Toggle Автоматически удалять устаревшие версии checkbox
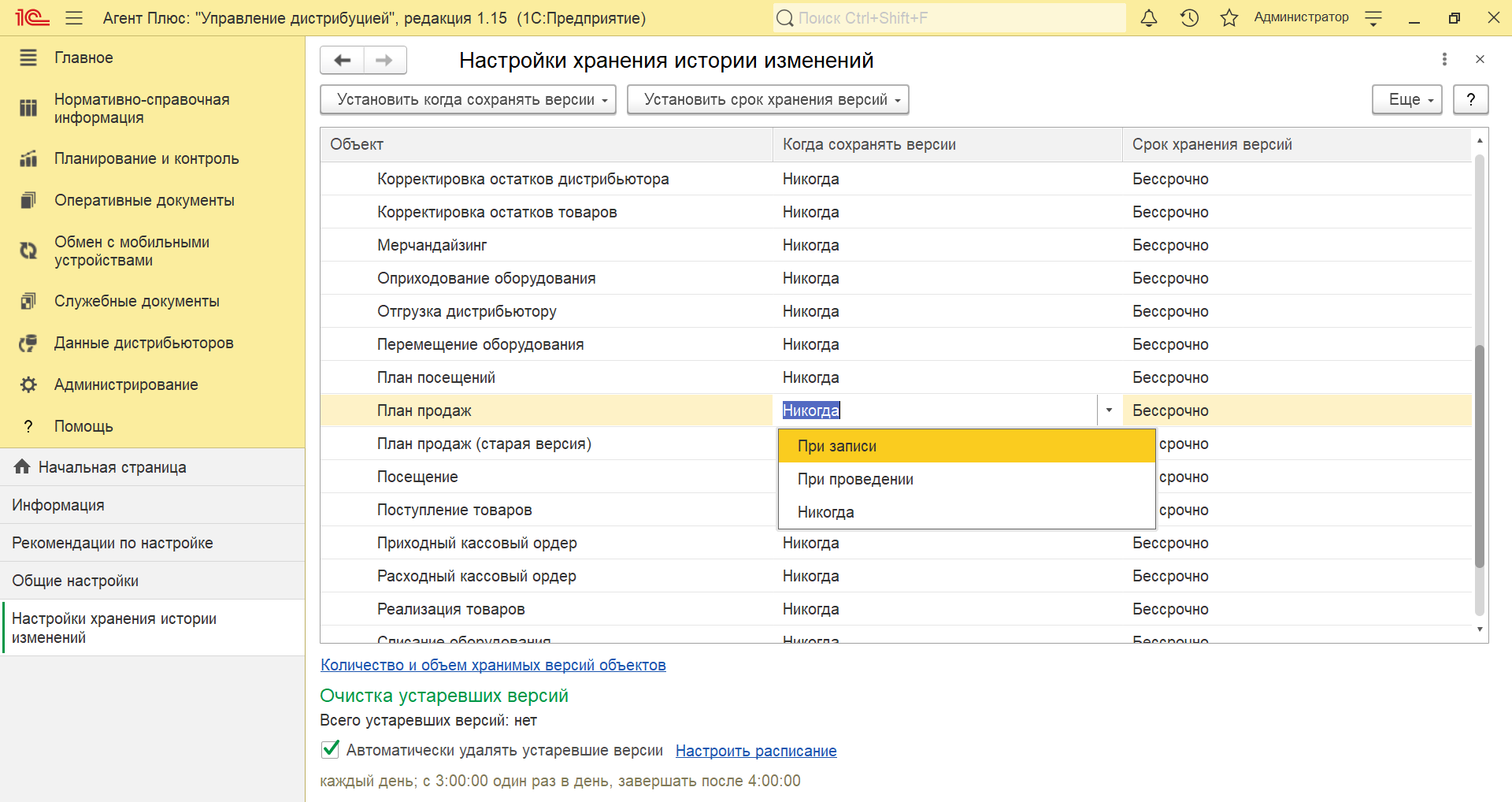1512x802 pixels. 331,749
